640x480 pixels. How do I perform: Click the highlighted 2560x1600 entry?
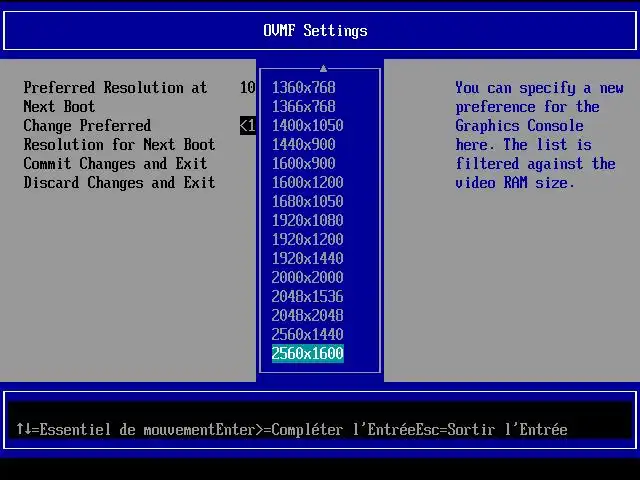point(307,353)
